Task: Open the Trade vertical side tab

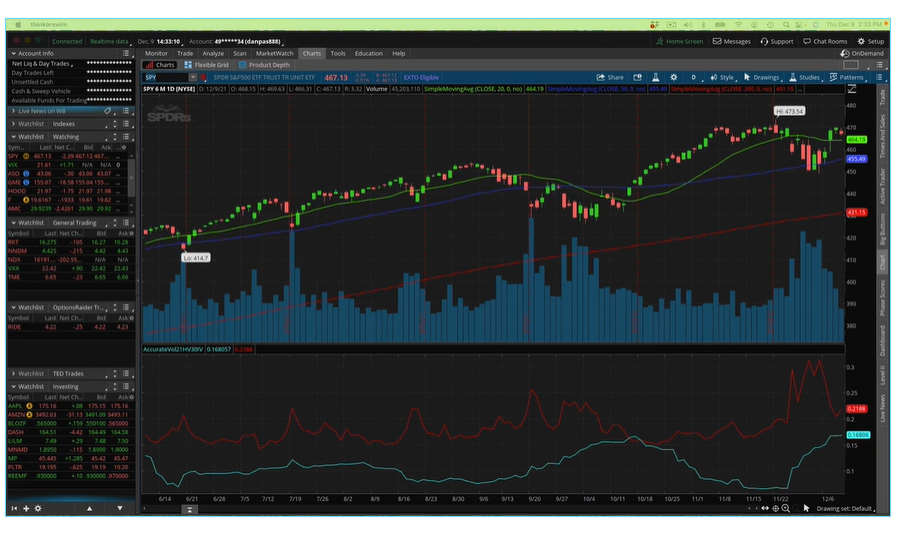Action: coord(882,97)
